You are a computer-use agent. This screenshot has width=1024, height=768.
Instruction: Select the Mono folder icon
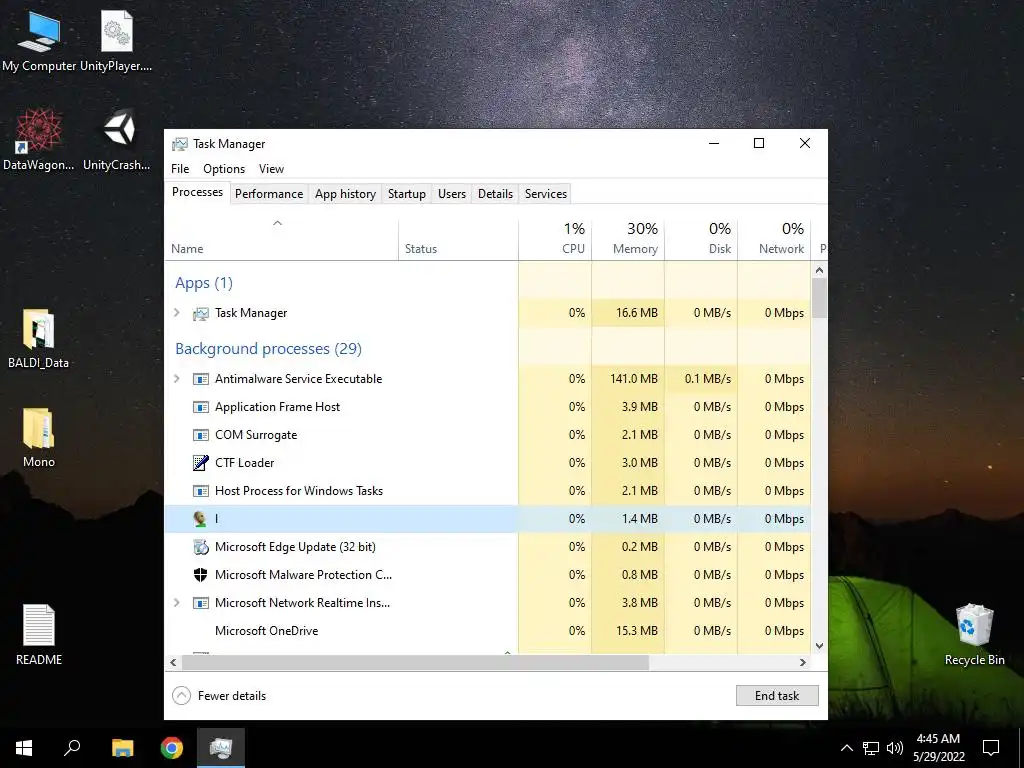(39, 438)
